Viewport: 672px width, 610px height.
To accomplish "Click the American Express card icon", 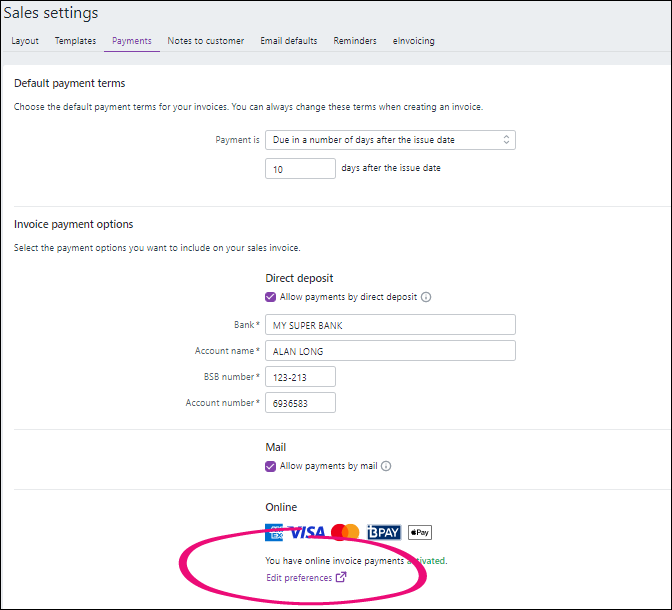I will 275,532.
